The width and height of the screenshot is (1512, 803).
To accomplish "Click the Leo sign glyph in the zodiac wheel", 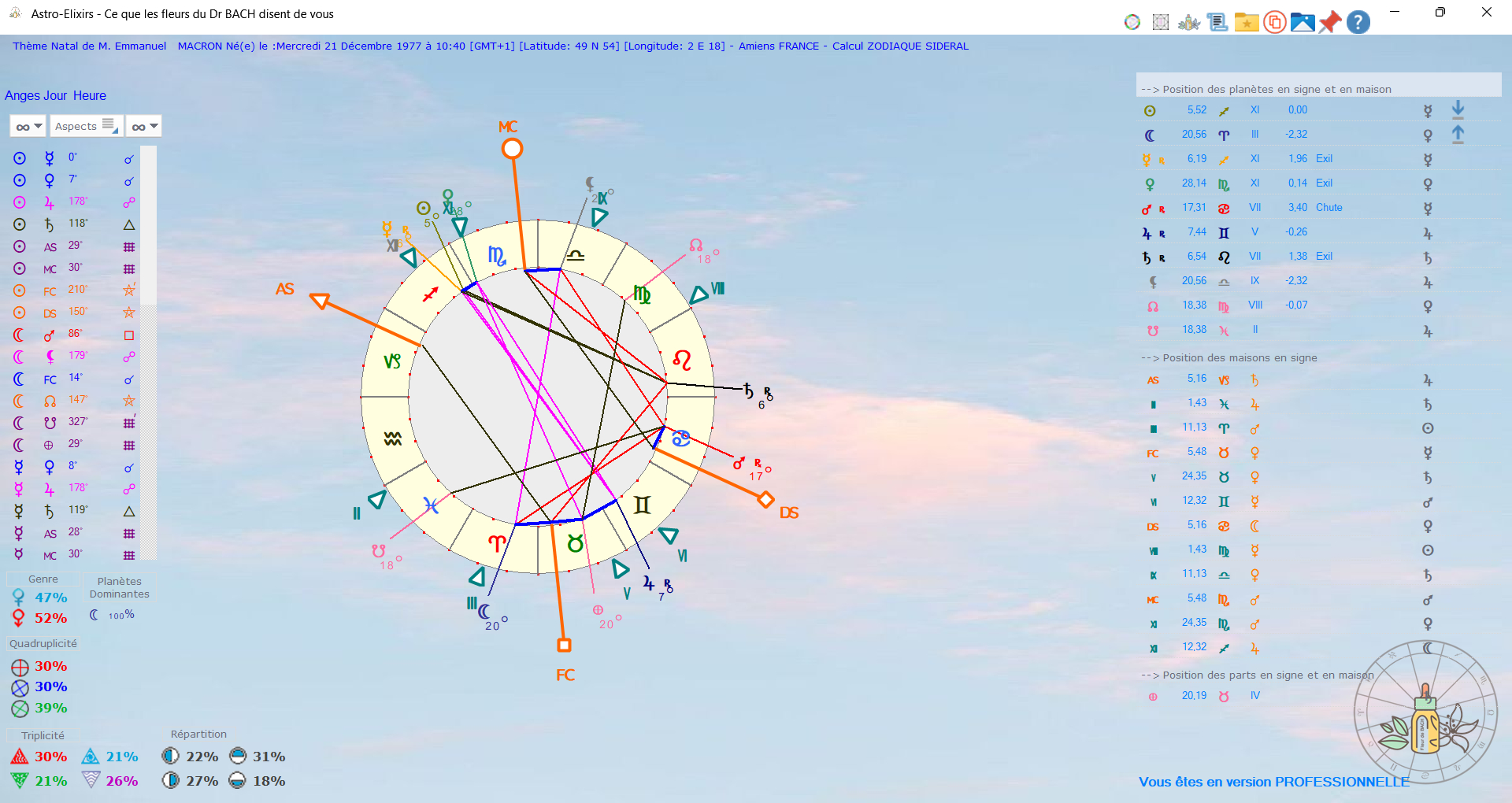I will pos(681,361).
